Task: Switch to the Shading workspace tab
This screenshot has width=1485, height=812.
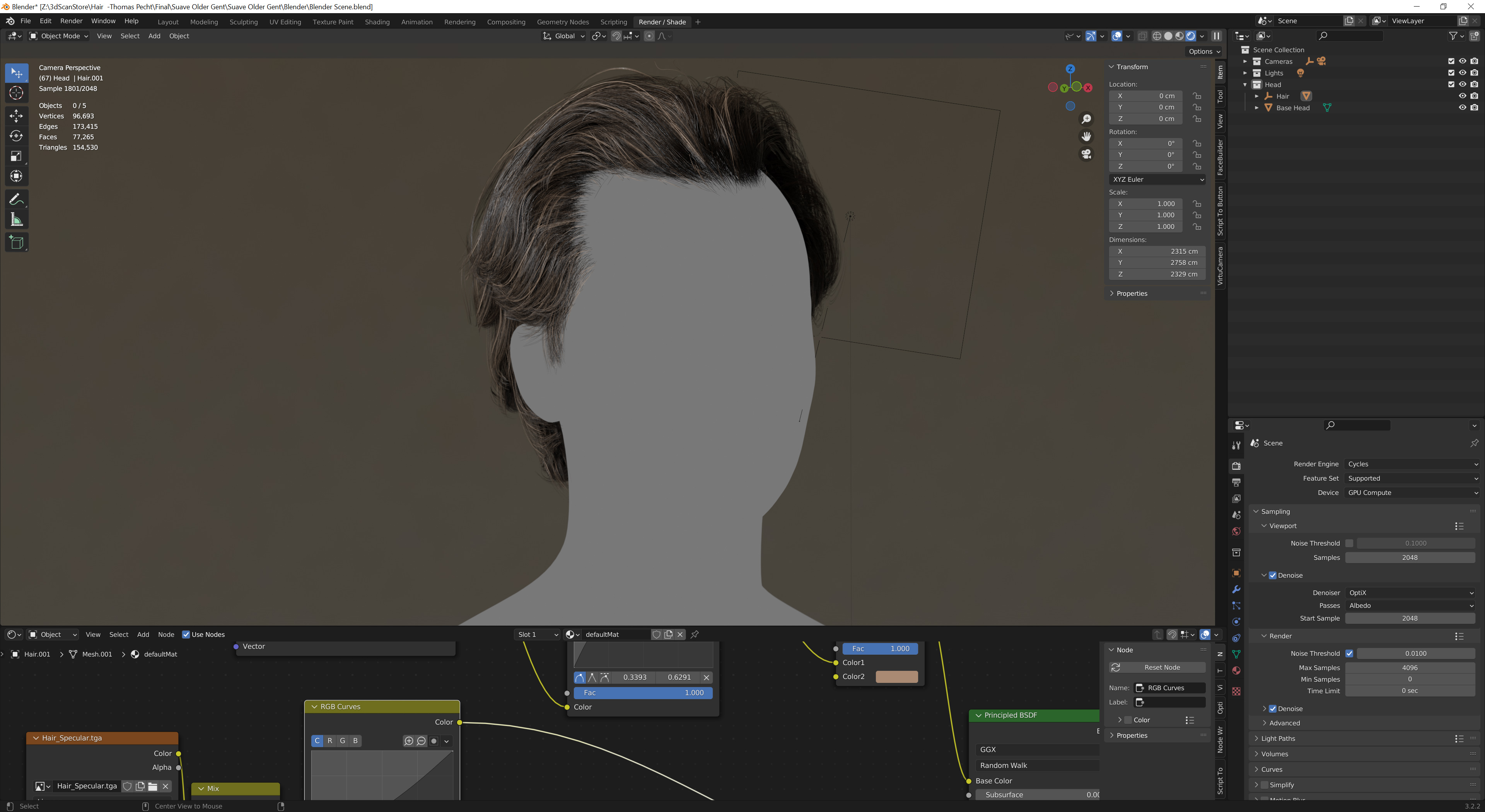Action: click(x=377, y=22)
